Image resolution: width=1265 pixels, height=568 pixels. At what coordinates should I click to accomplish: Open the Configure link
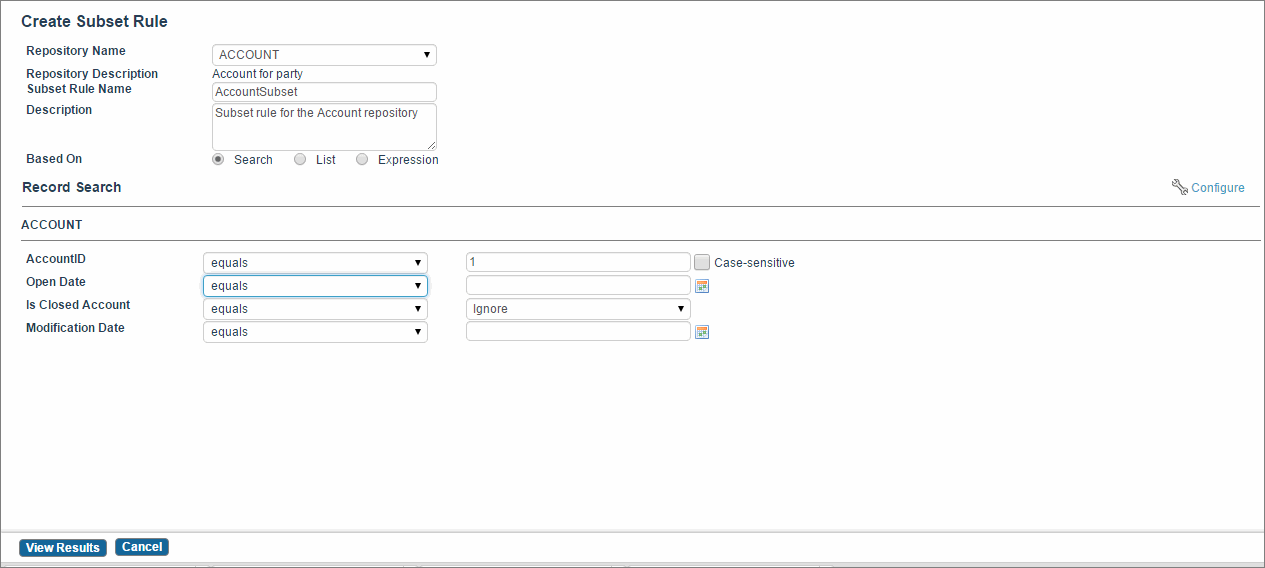[1218, 188]
